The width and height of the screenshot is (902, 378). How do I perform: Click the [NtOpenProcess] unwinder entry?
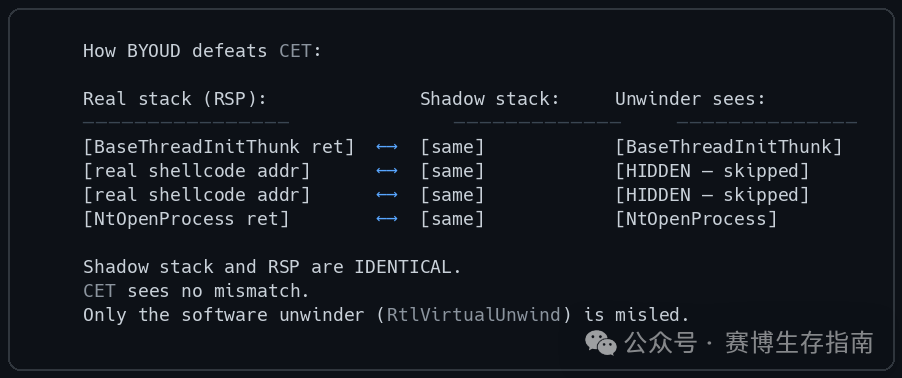click(696, 219)
